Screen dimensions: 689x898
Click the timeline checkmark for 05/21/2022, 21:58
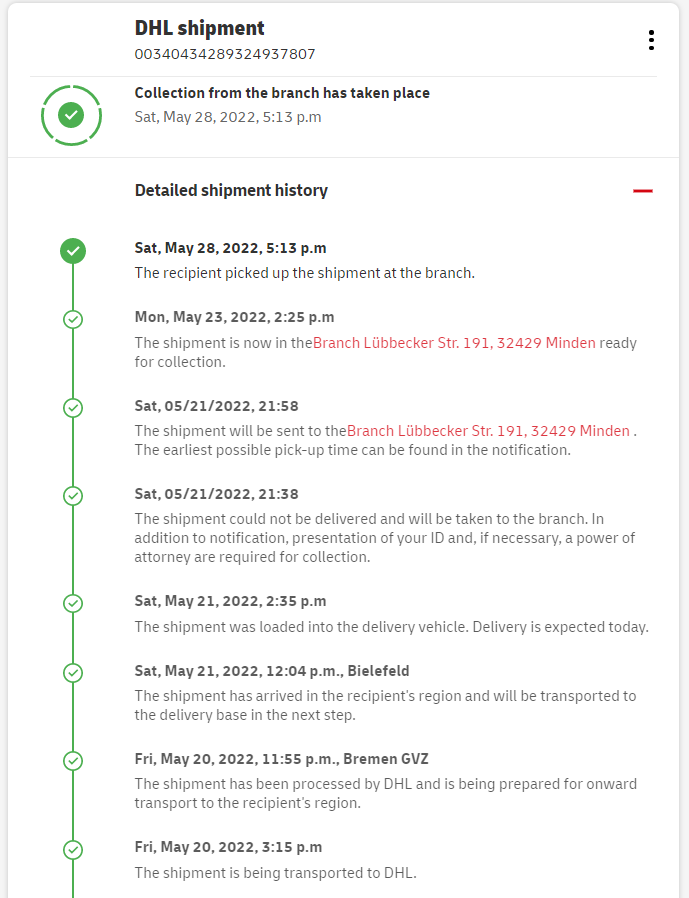point(72,408)
